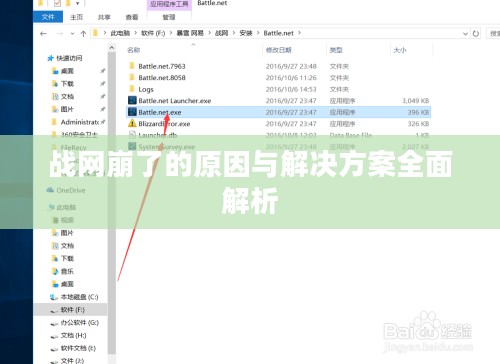The width and height of the screenshot is (500, 364).
Task: Click pin icon next to quick access 桌面
Action: coord(103,71)
